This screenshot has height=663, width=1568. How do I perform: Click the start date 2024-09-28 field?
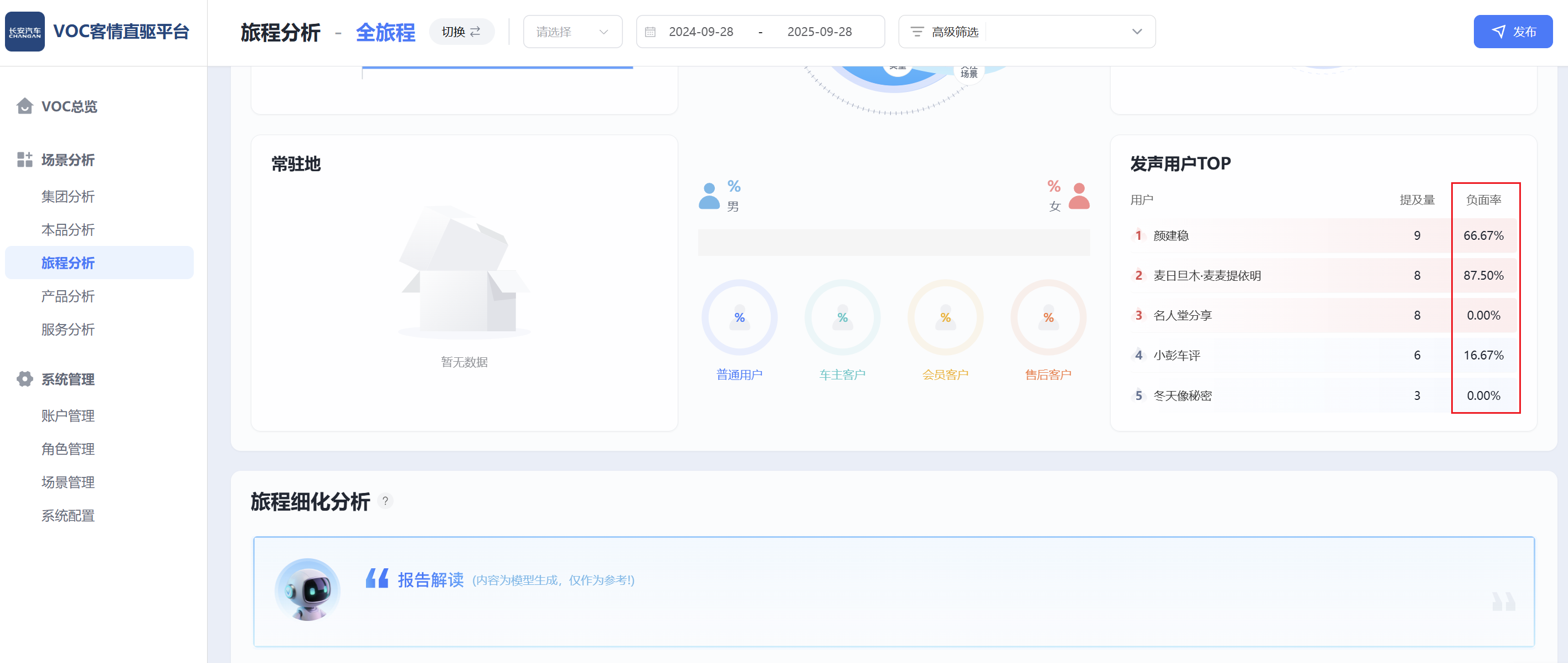coord(700,32)
